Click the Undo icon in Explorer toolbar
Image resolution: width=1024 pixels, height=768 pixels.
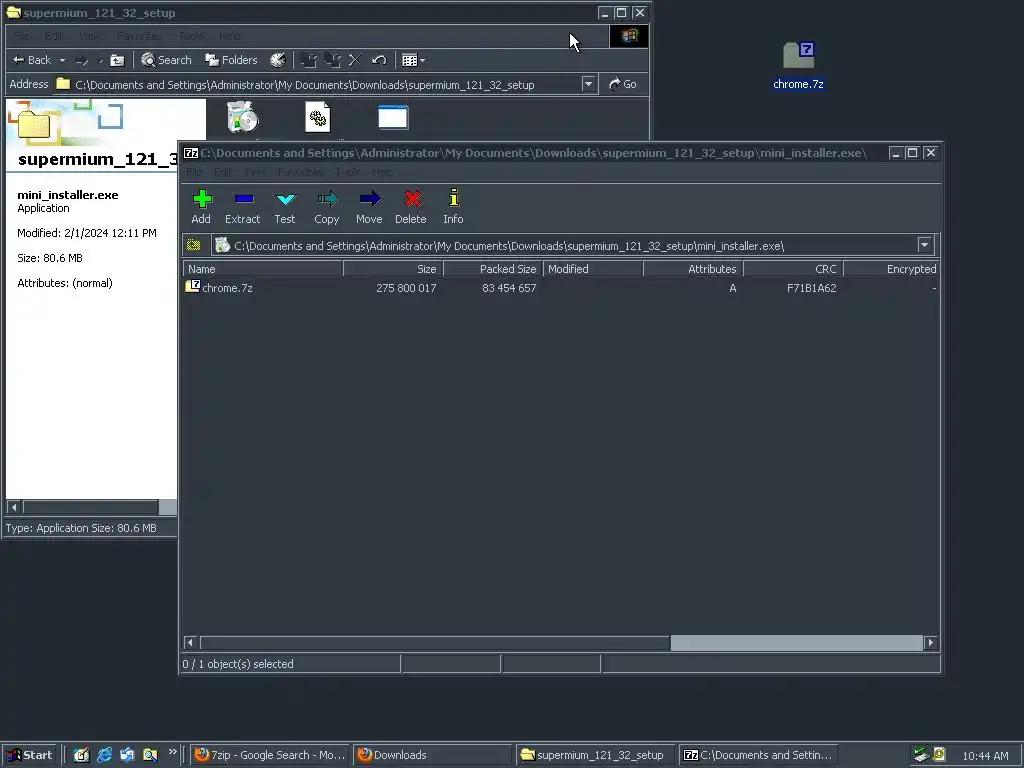pyautogui.click(x=379, y=60)
